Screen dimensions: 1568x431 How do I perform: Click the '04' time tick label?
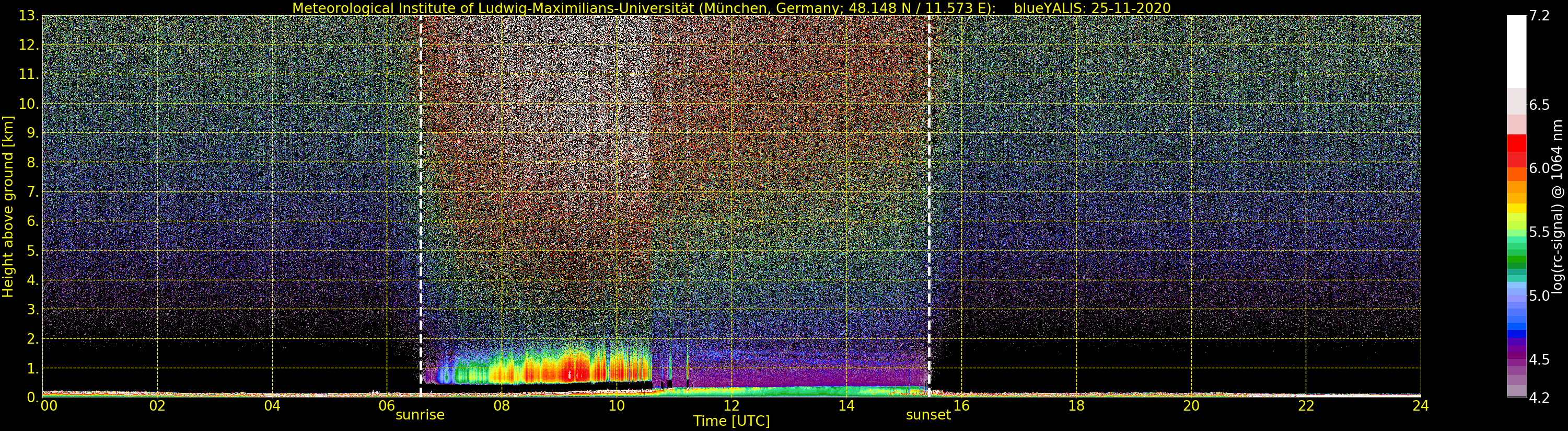click(x=272, y=405)
